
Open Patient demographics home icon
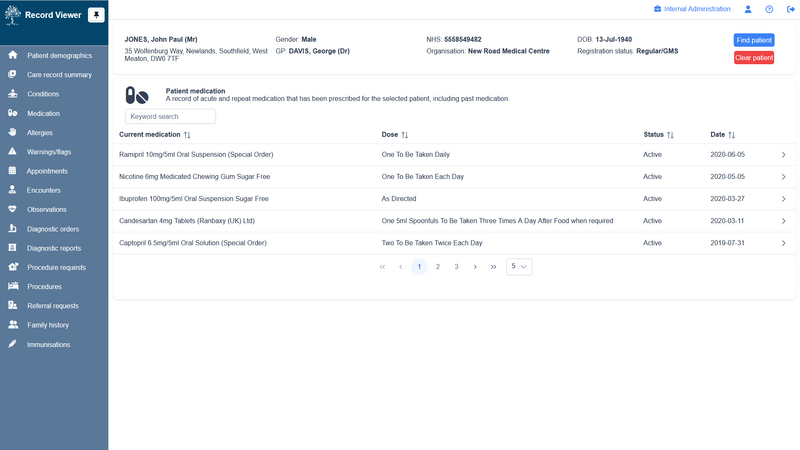click(13, 55)
